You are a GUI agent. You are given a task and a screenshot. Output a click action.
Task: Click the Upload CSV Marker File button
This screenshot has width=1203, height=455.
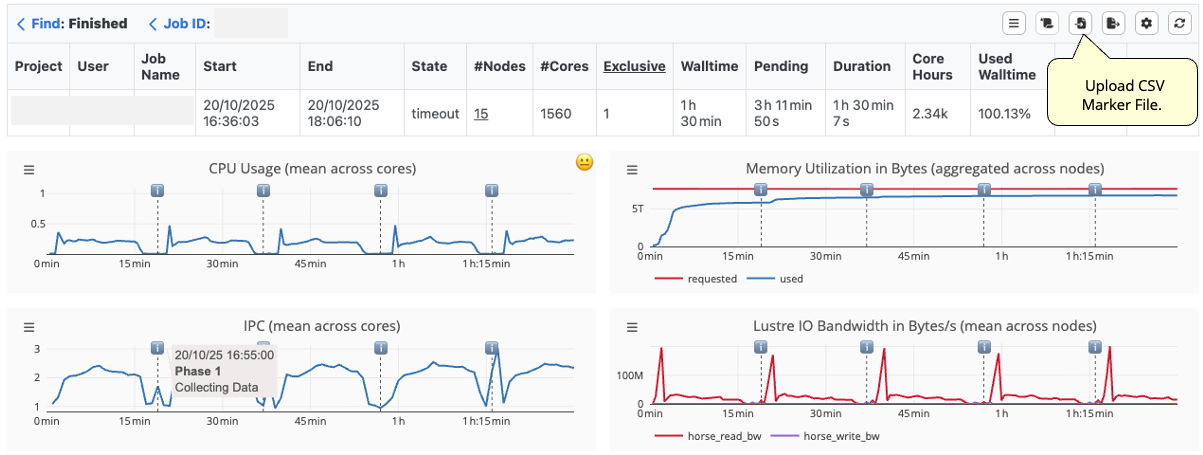point(1081,23)
